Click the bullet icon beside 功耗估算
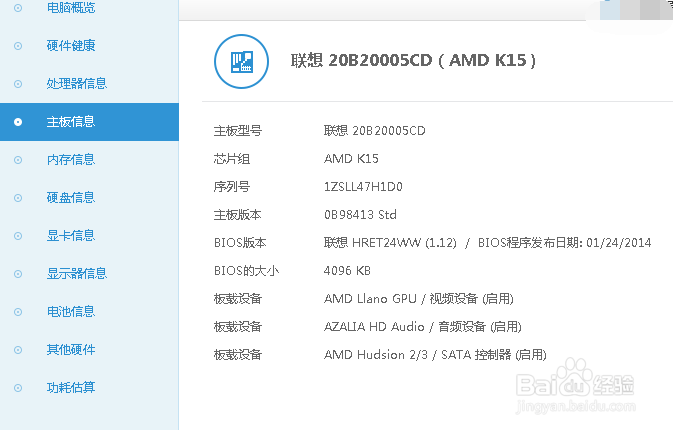This screenshot has height=430, width=673. (18, 388)
